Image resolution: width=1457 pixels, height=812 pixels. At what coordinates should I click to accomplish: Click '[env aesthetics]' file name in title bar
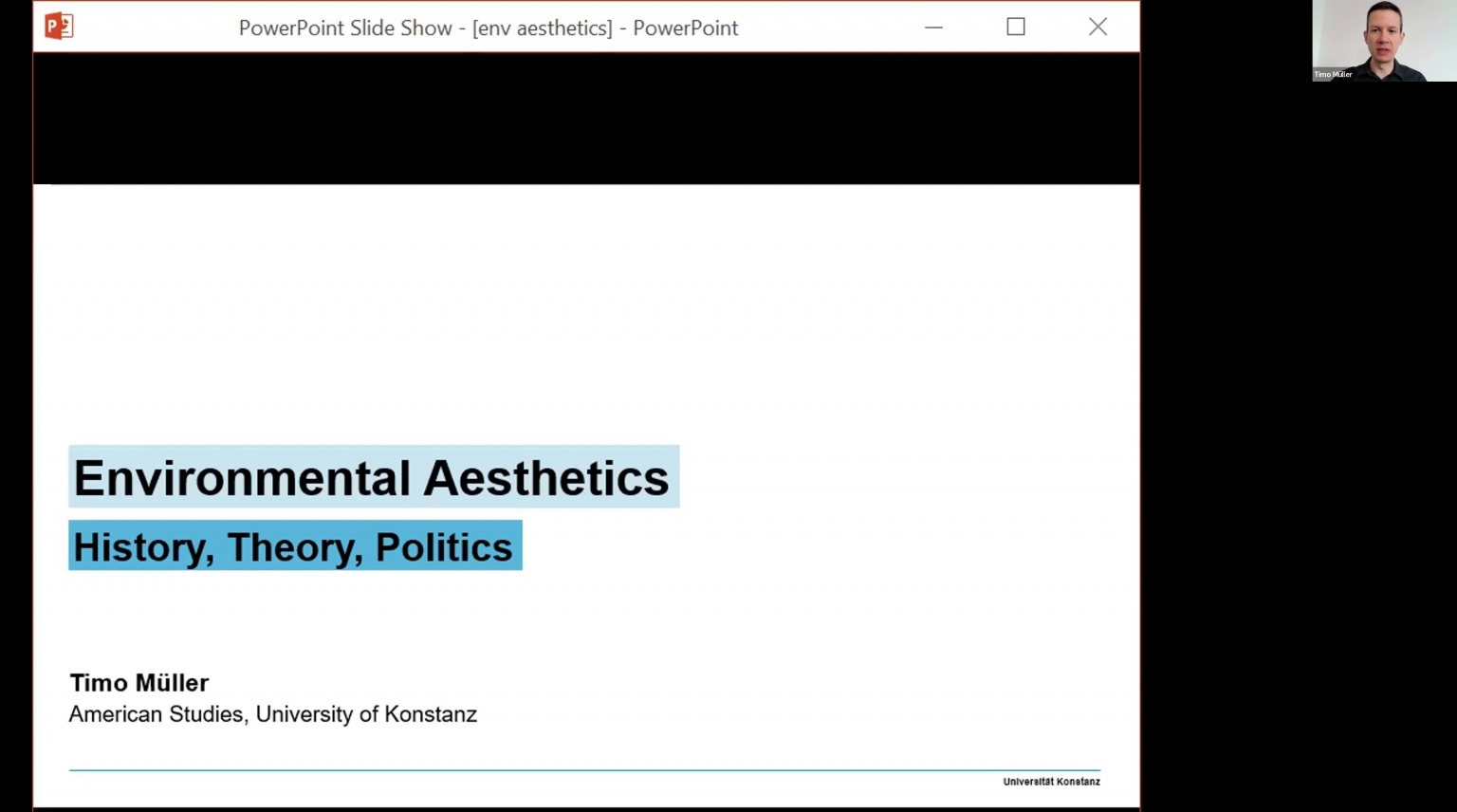coord(543,28)
